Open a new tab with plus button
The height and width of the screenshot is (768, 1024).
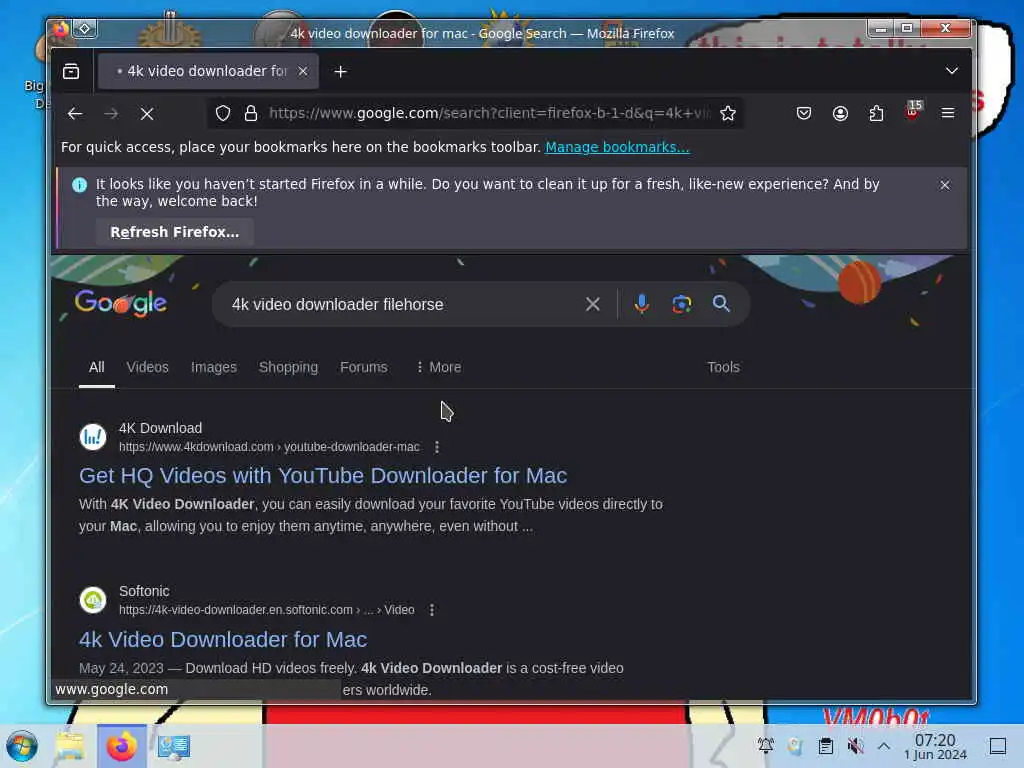[340, 72]
